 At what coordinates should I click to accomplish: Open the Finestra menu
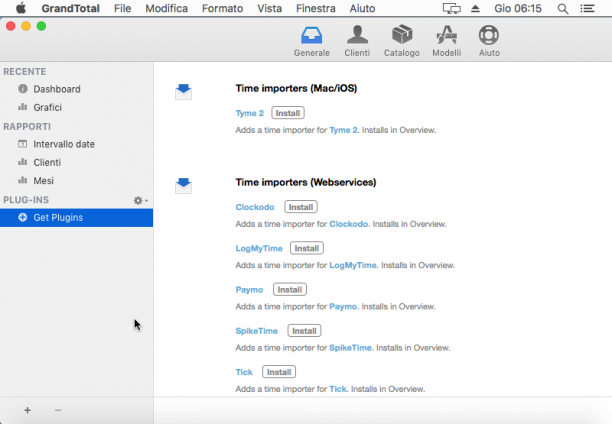coord(316,8)
